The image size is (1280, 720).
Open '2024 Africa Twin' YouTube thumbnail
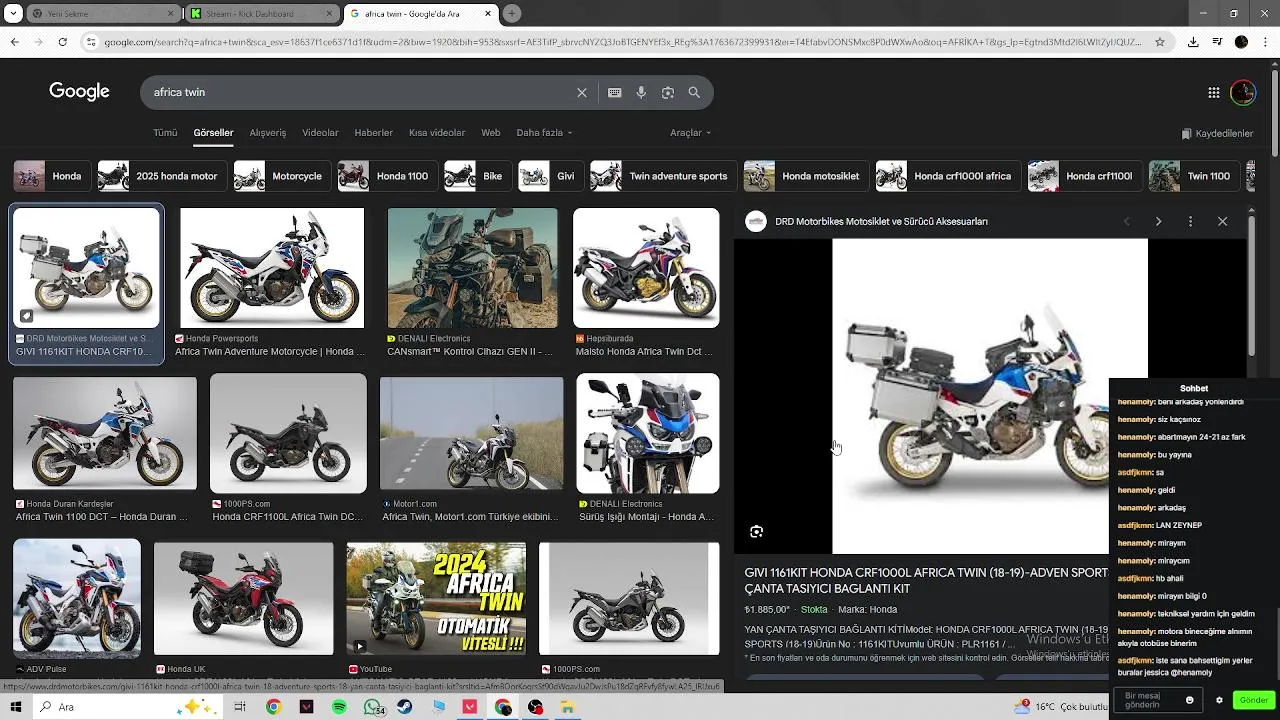point(436,599)
